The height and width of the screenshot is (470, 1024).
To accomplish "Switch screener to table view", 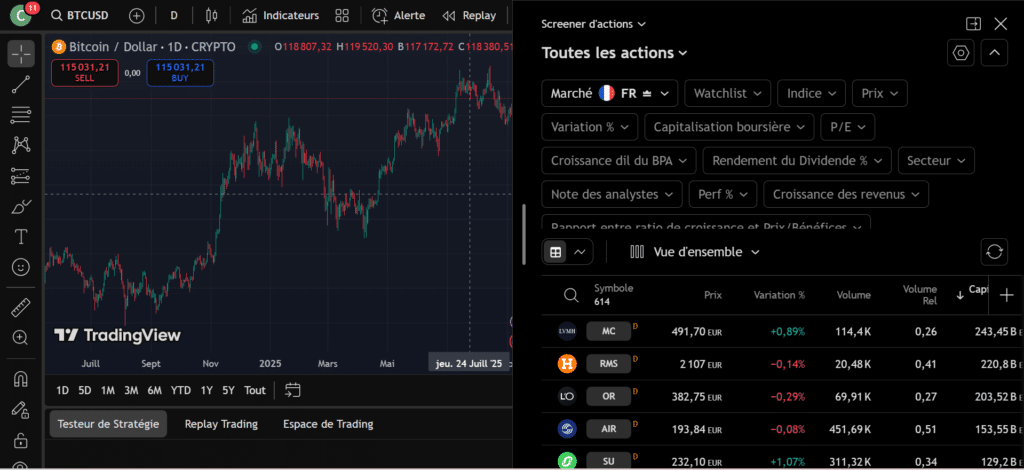I will tap(556, 252).
